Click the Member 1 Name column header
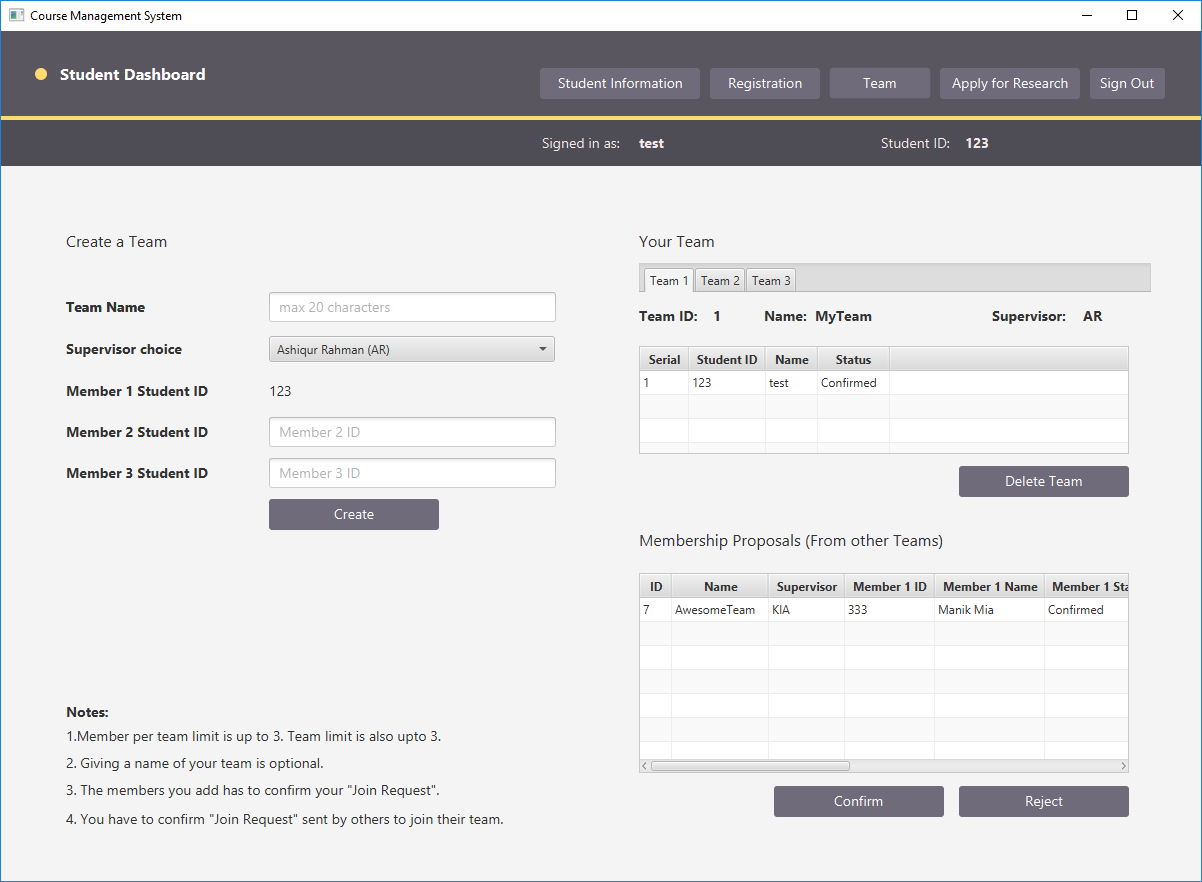Screen dimensions: 1202x882 [x=990, y=586]
